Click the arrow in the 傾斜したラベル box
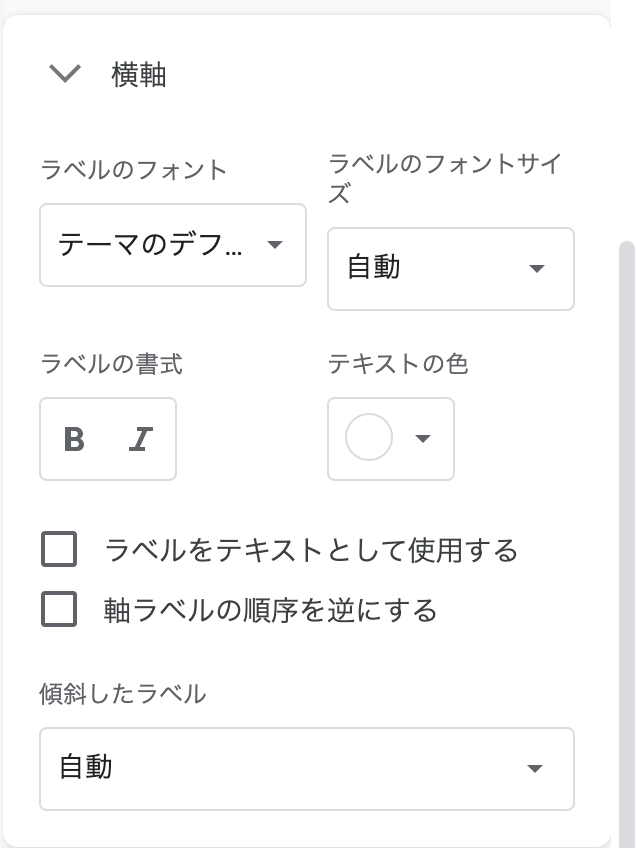 (535, 768)
